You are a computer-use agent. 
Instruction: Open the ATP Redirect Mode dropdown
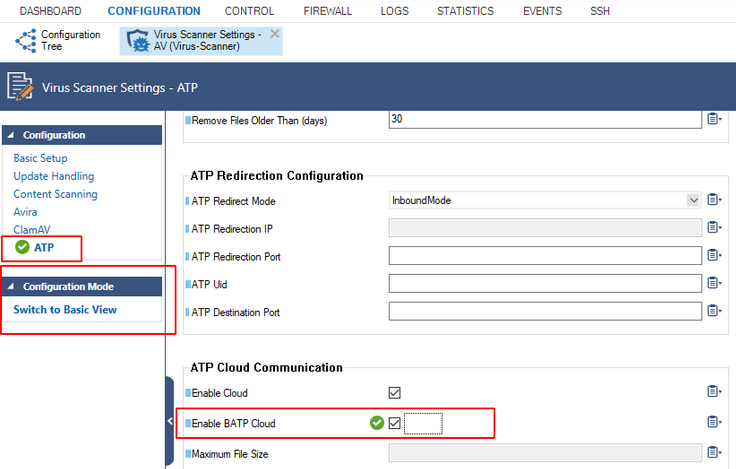[693, 200]
